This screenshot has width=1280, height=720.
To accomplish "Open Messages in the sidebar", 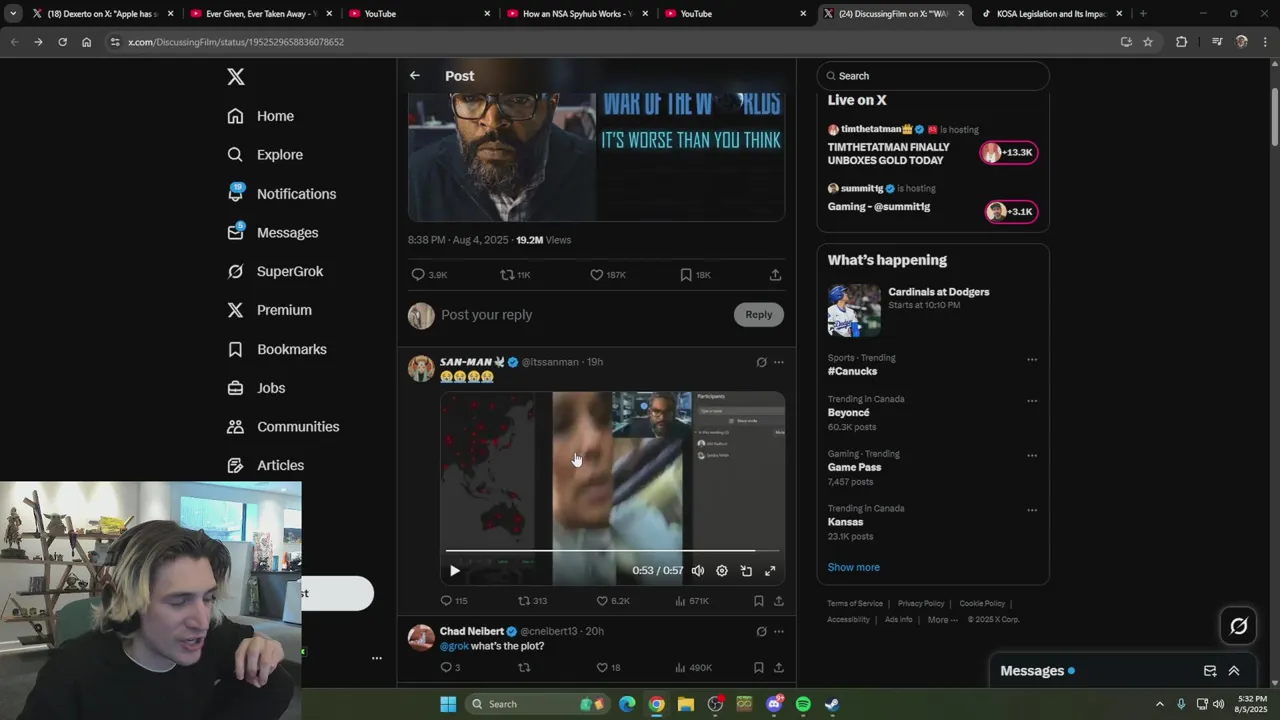I will point(272,233).
